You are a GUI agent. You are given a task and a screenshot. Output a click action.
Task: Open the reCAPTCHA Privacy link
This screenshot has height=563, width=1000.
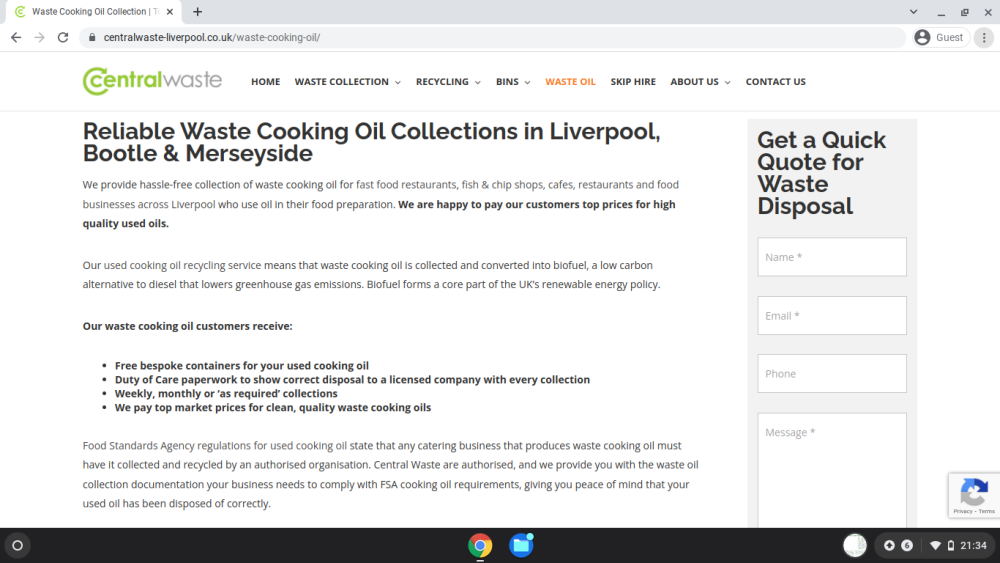click(x=962, y=511)
